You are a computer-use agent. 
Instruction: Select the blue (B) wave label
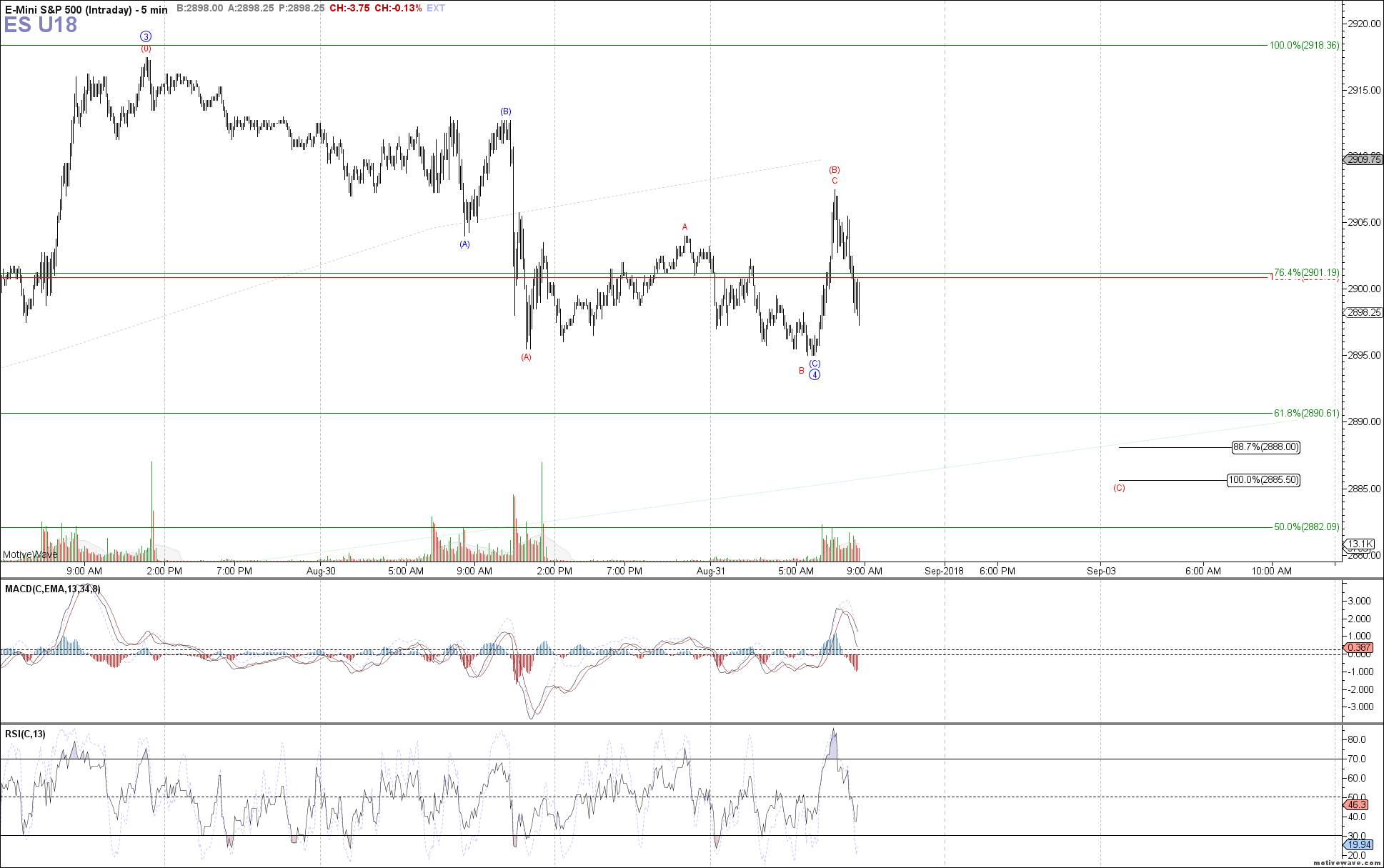(506, 111)
